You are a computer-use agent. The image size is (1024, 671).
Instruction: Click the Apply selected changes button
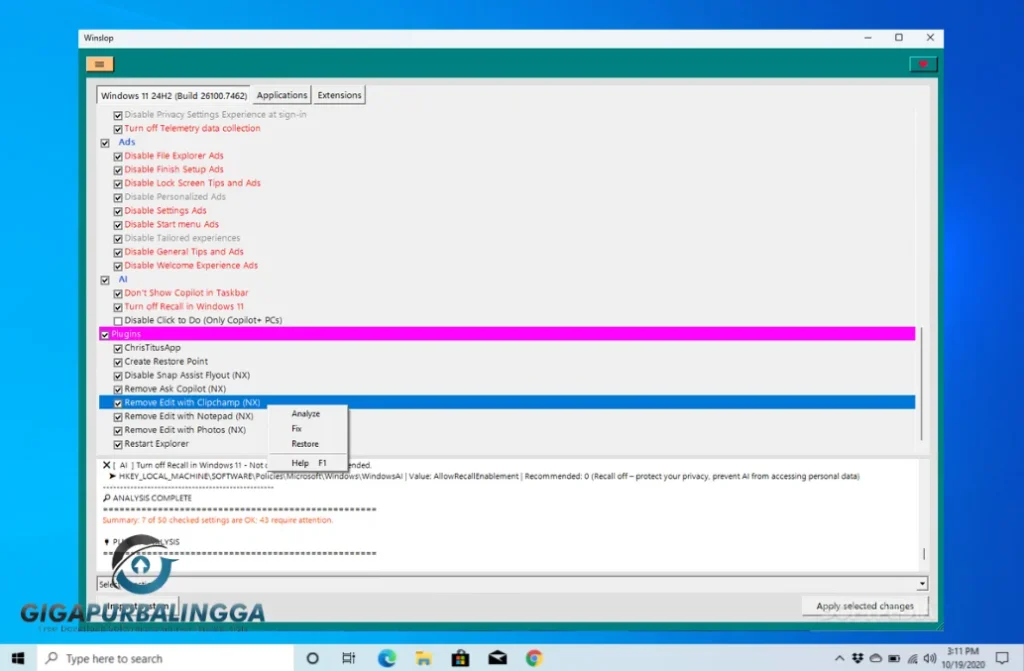864,606
